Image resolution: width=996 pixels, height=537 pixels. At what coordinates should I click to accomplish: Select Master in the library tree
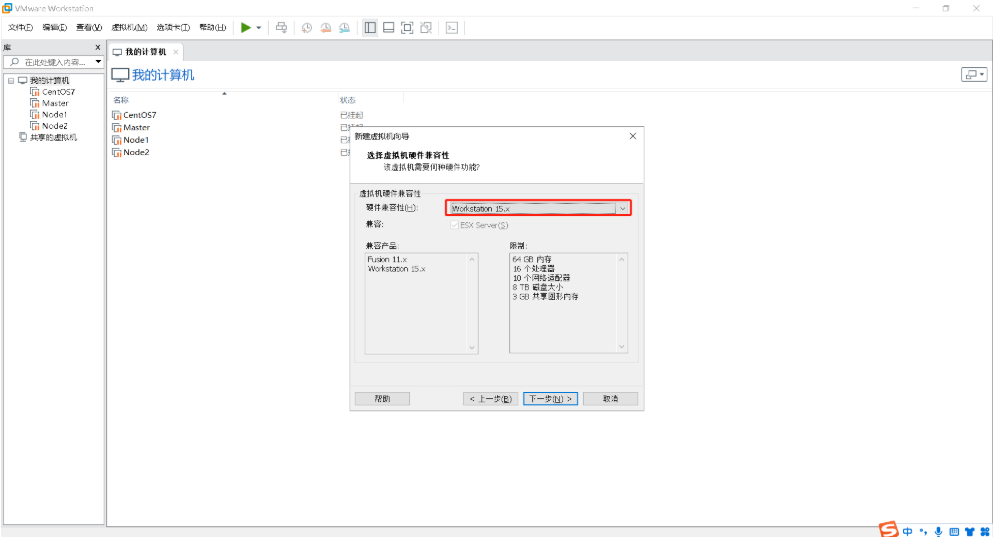click(55, 104)
